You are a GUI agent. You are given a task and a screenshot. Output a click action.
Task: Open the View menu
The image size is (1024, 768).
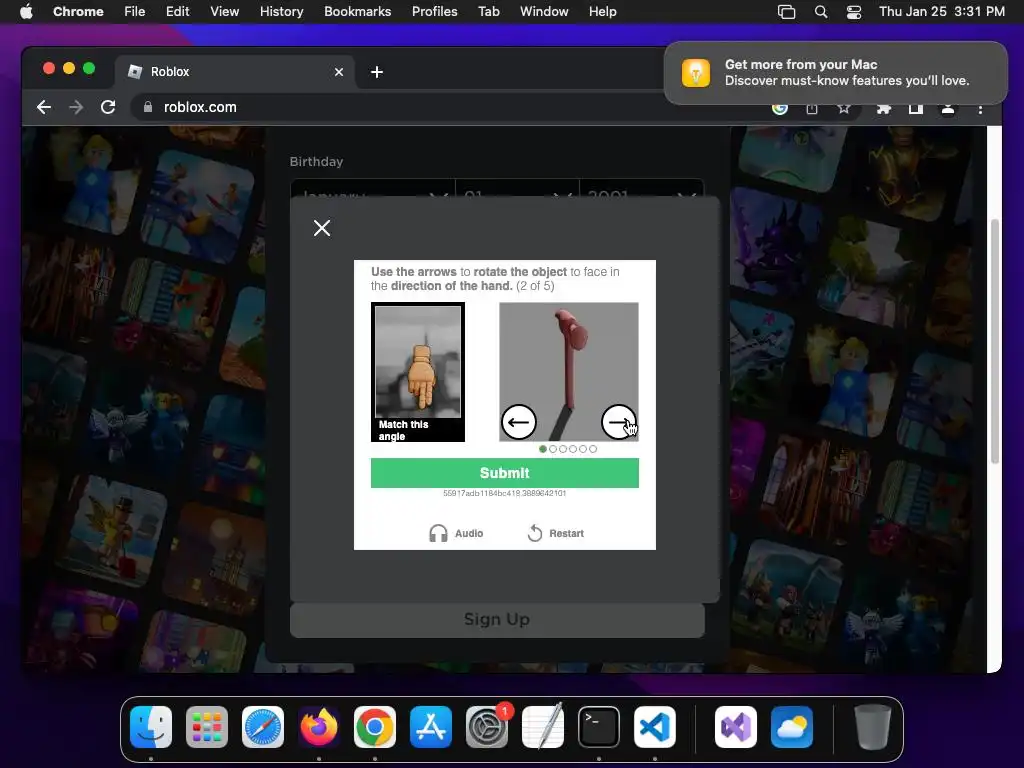tap(224, 11)
